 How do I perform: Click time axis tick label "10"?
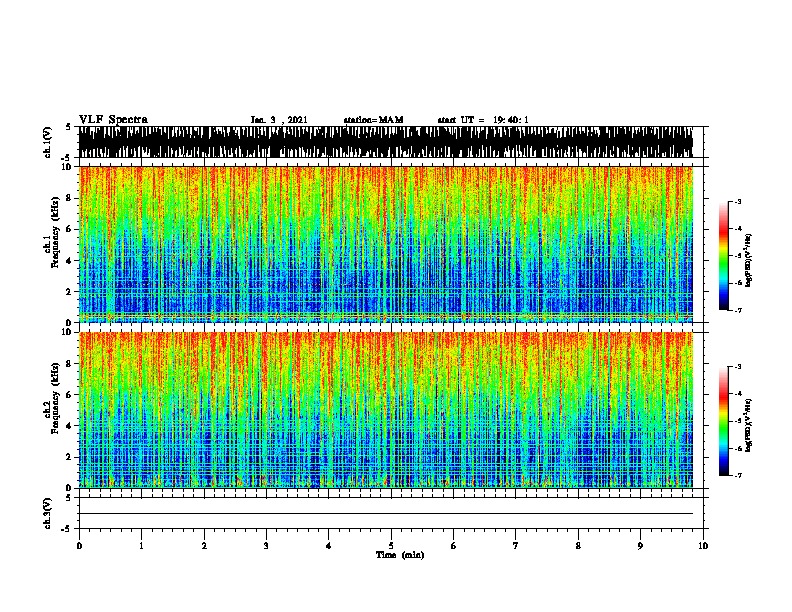703,546
